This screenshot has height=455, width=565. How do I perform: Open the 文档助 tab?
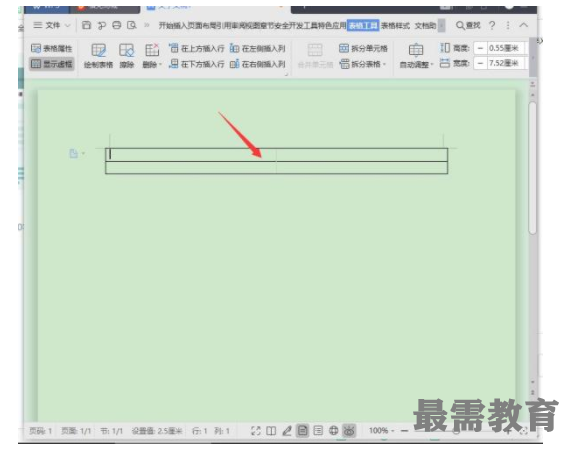(x=425, y=26)
